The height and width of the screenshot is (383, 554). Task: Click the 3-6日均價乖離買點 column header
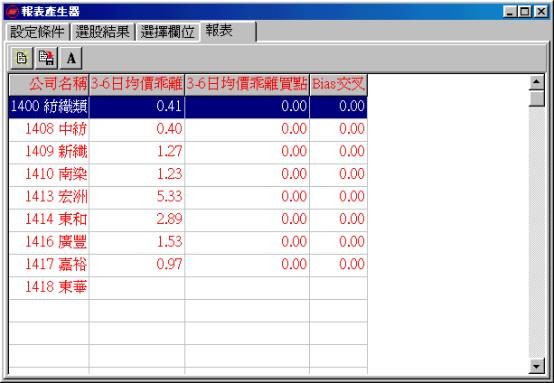pos(247,84)
